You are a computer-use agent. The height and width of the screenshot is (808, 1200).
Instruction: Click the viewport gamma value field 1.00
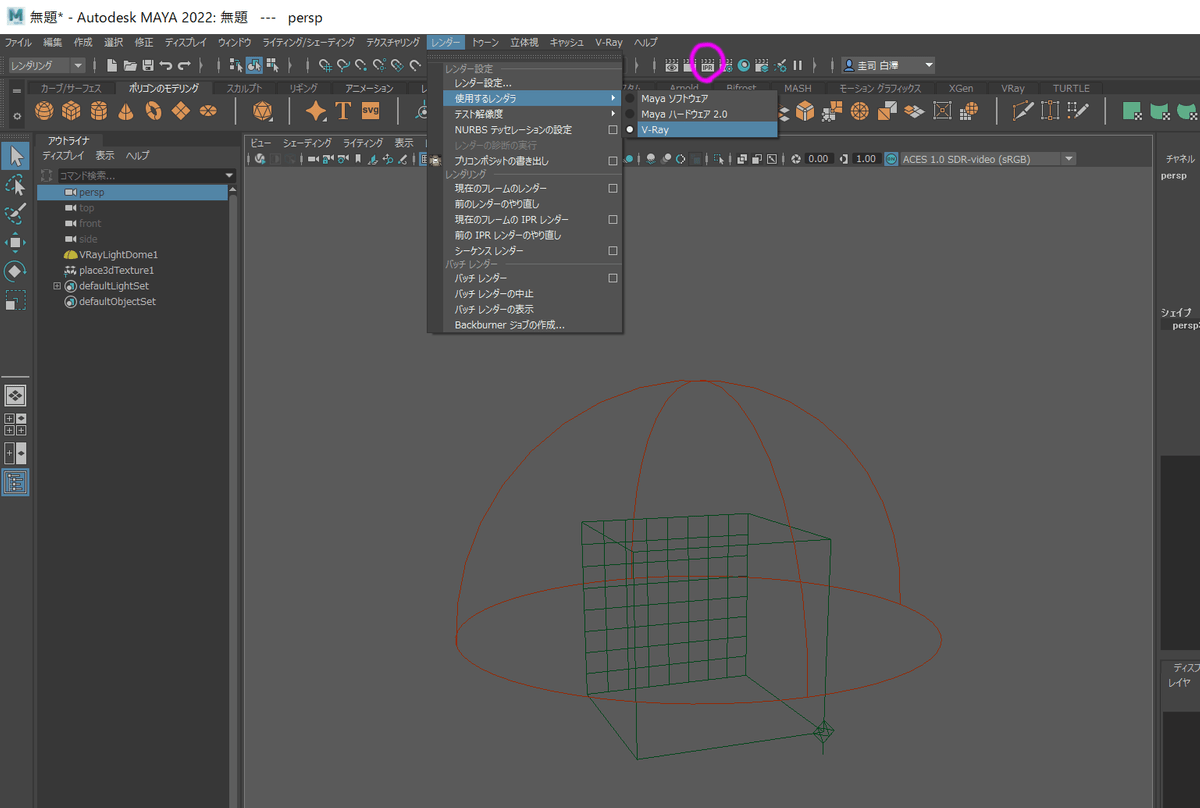point(866,158)
